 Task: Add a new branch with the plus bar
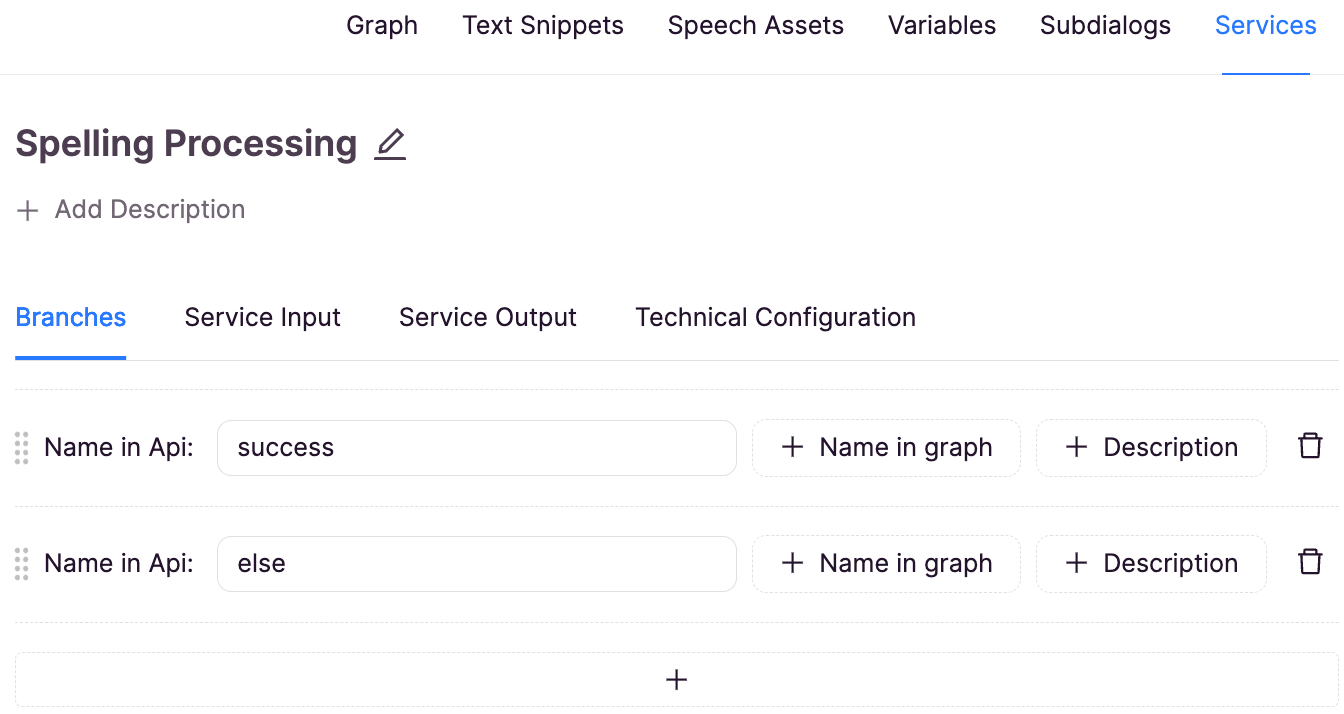pyautogui.click(x=676, y=680)
